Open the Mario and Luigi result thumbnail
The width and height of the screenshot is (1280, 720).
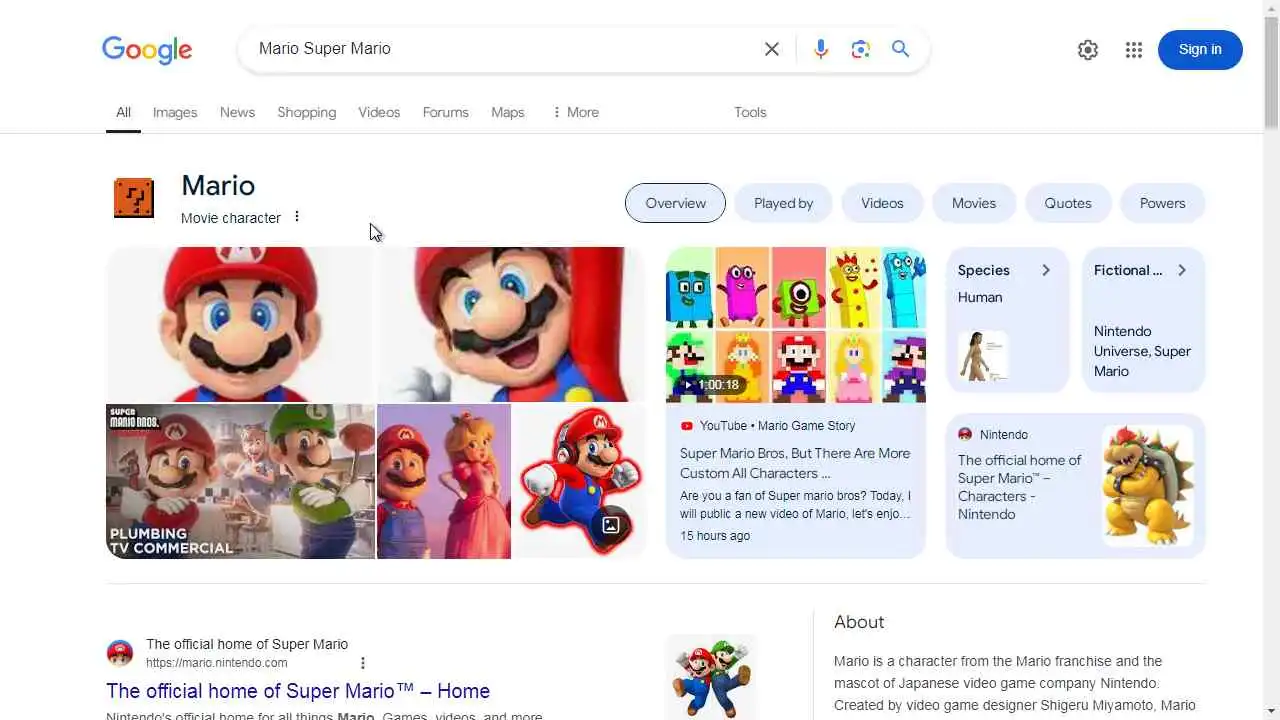(711, 675)
